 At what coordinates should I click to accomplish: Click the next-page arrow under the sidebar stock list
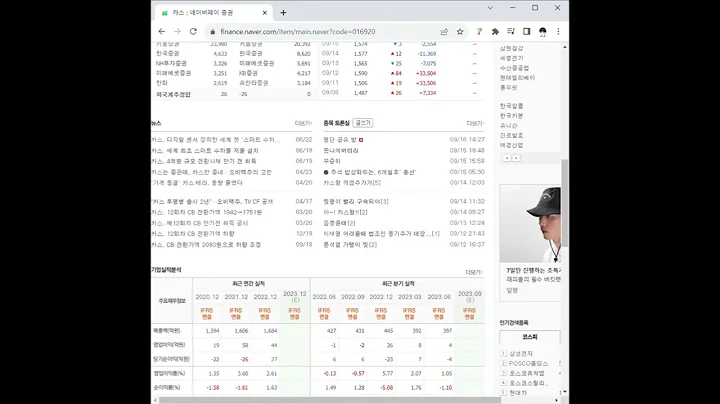coord(516,158)
